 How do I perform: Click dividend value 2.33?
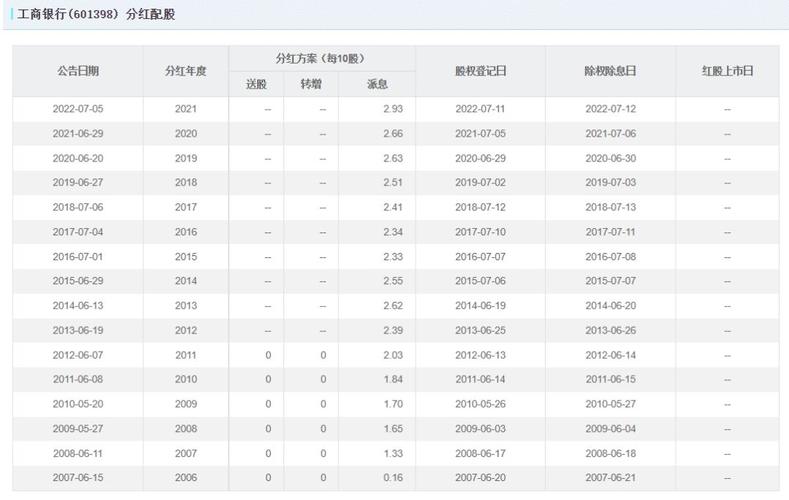[393, 257]
